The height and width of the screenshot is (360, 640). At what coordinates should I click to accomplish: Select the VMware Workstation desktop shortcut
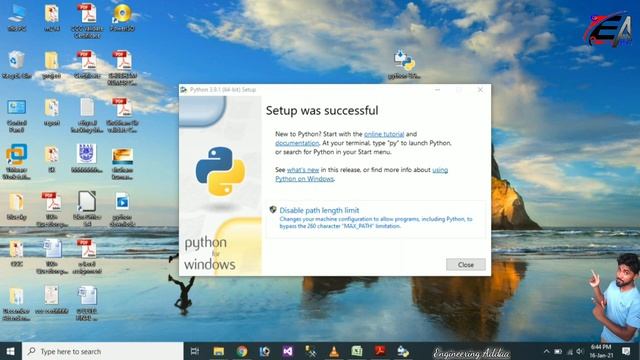point(17,162)
